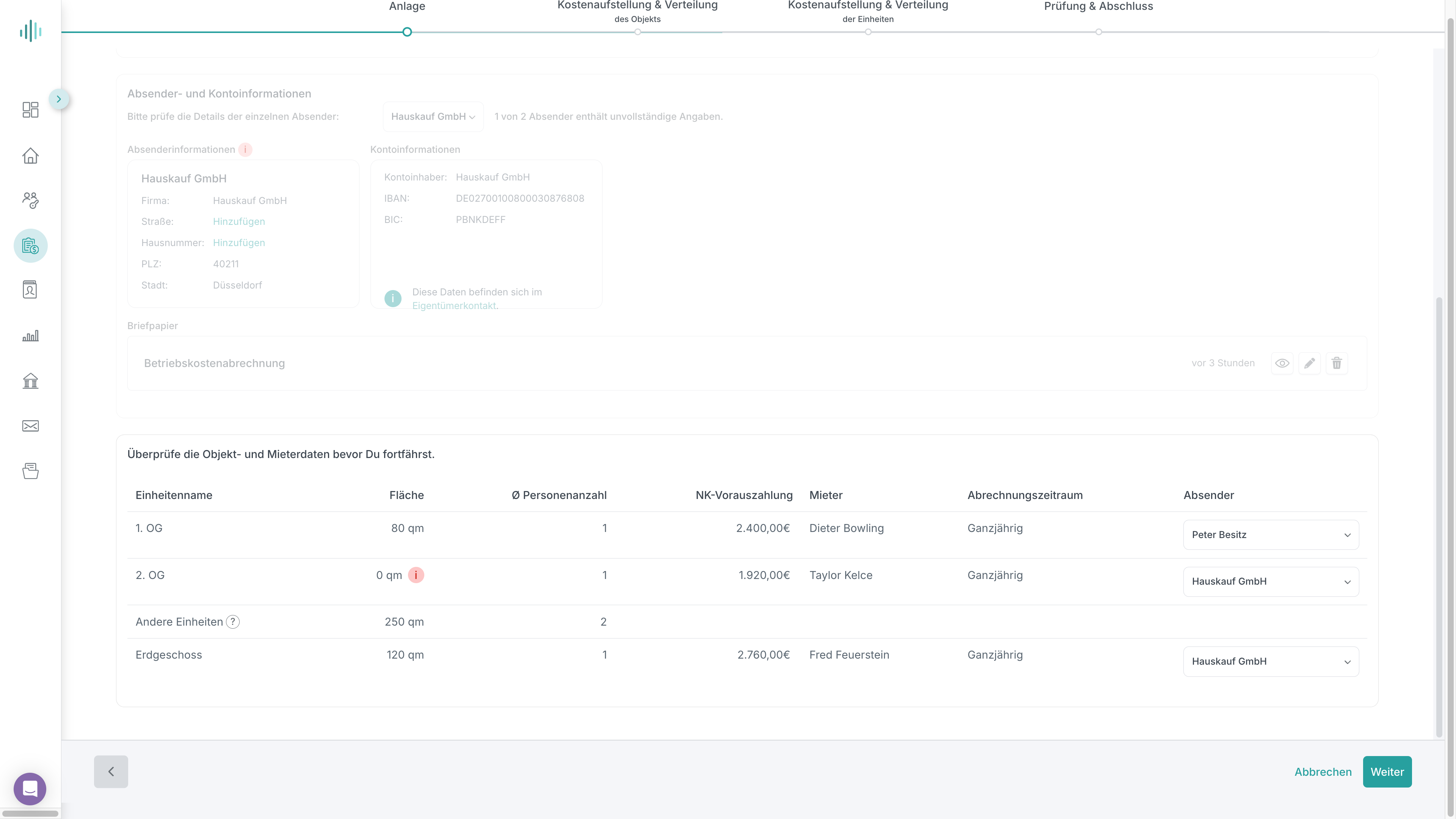The height and width of the screenshot is (819, 1456).
Task: Click the PLZ value 40211
Action: click(226, 264)
